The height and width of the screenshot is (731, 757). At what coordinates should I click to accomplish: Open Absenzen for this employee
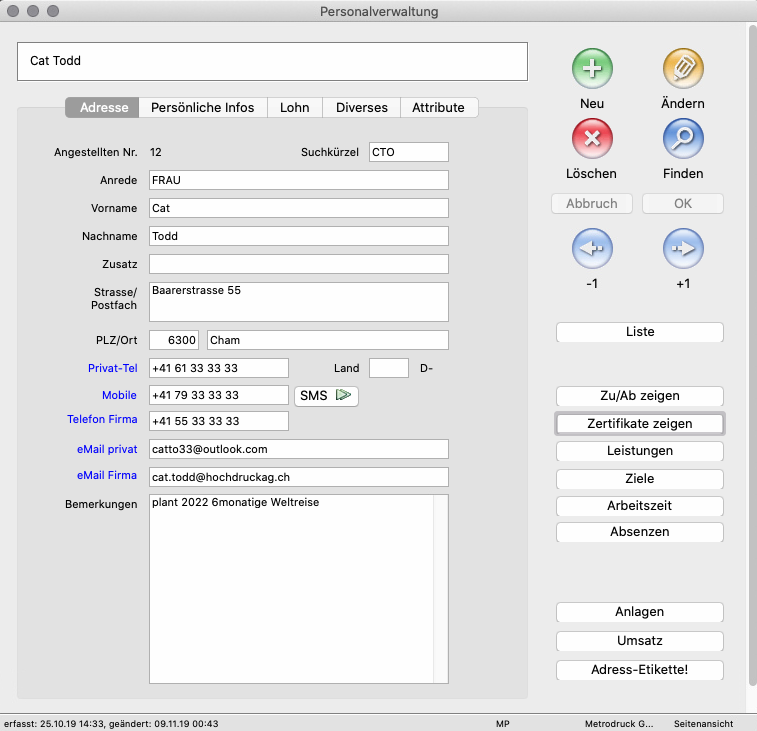(x=639, y=532)
